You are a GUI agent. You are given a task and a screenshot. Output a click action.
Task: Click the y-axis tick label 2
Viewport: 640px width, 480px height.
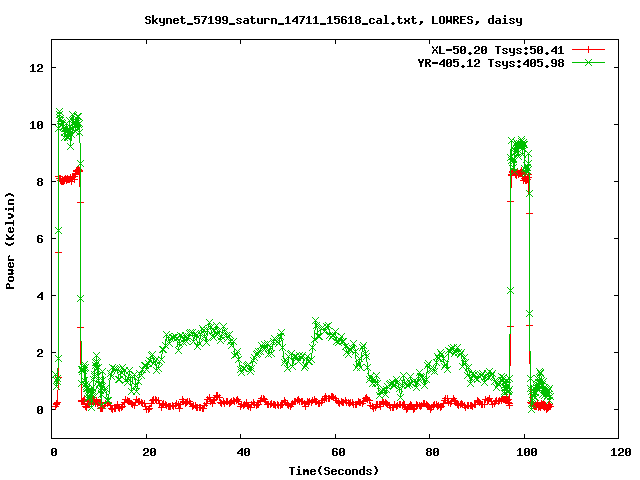(x=40, y=353)
